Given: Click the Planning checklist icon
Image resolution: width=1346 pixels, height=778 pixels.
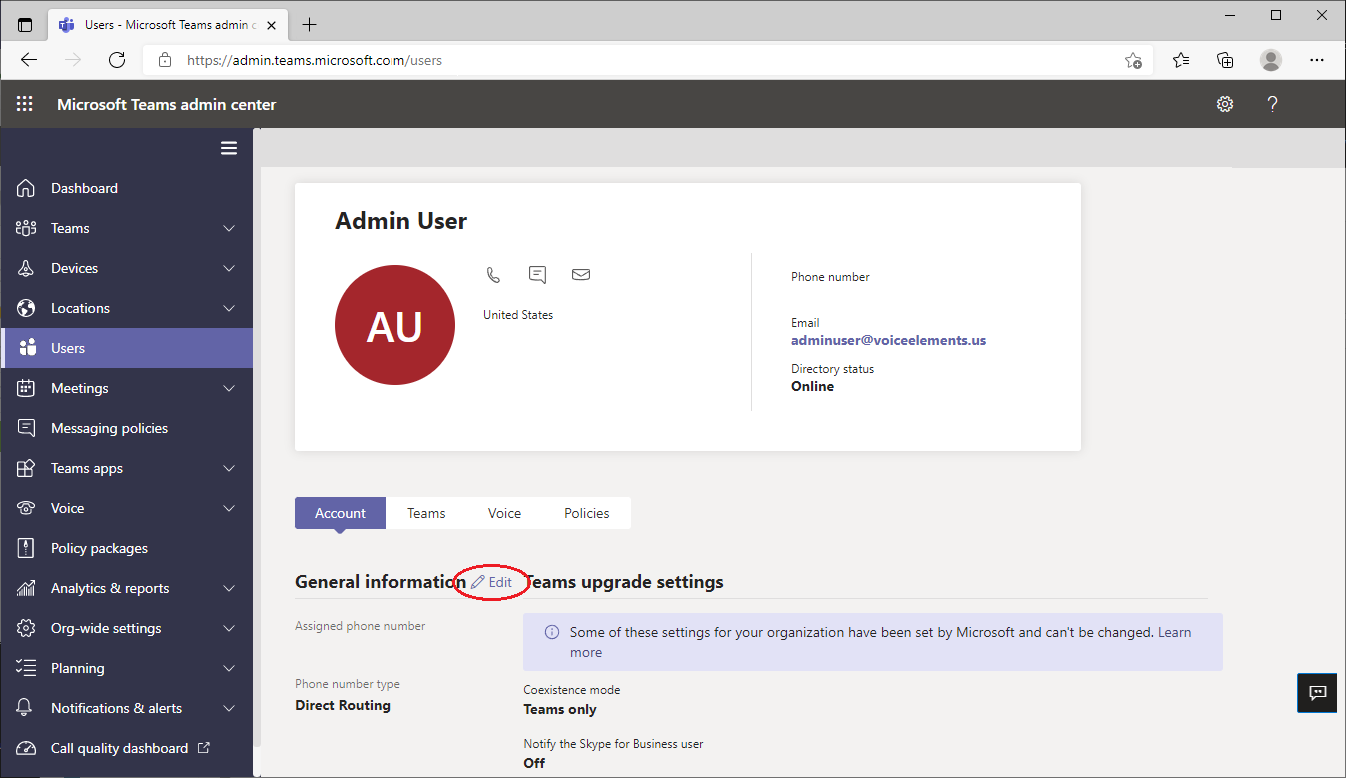Looking at the screenshot, I should [x=27, y=668].
